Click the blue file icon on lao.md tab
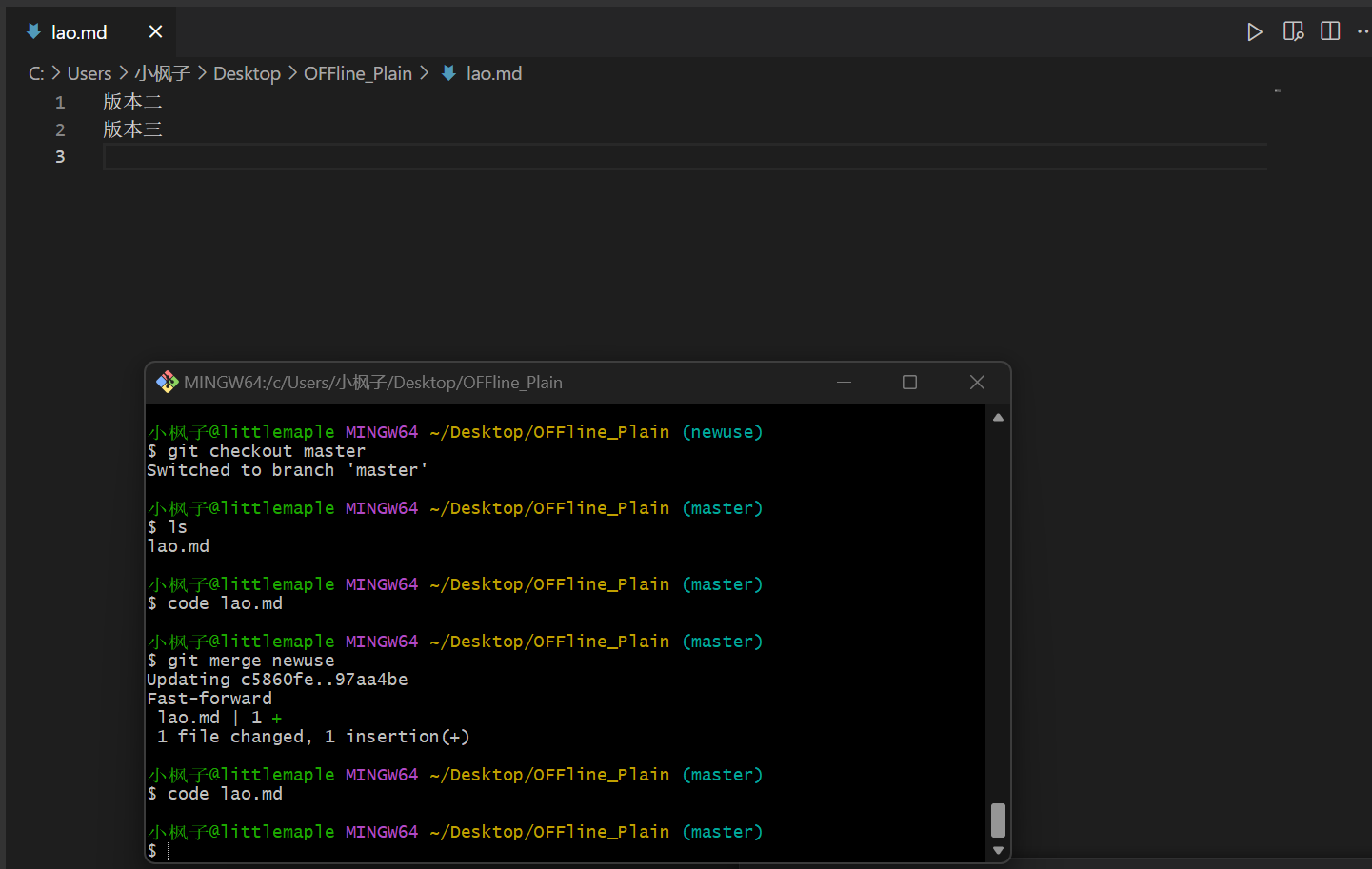This screenshot has width=1372, height=869. pos(33,32)
